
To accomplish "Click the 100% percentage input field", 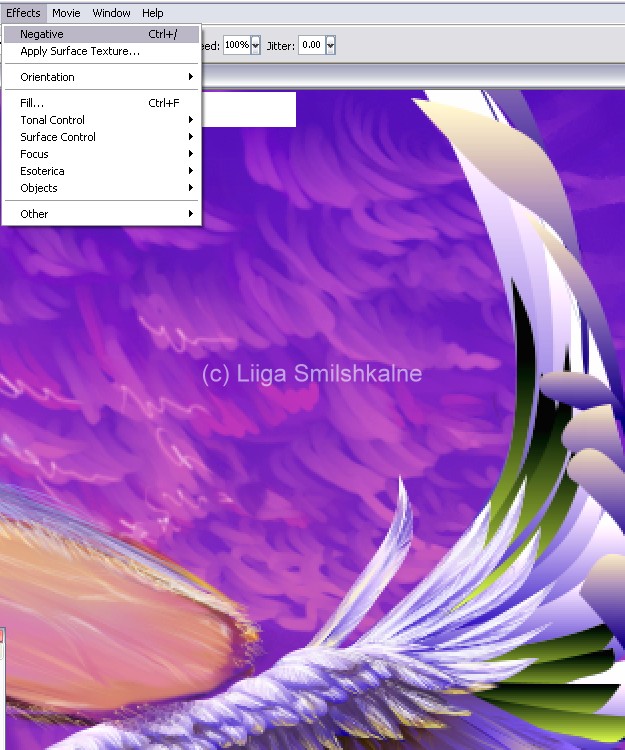I will (237, 45).
